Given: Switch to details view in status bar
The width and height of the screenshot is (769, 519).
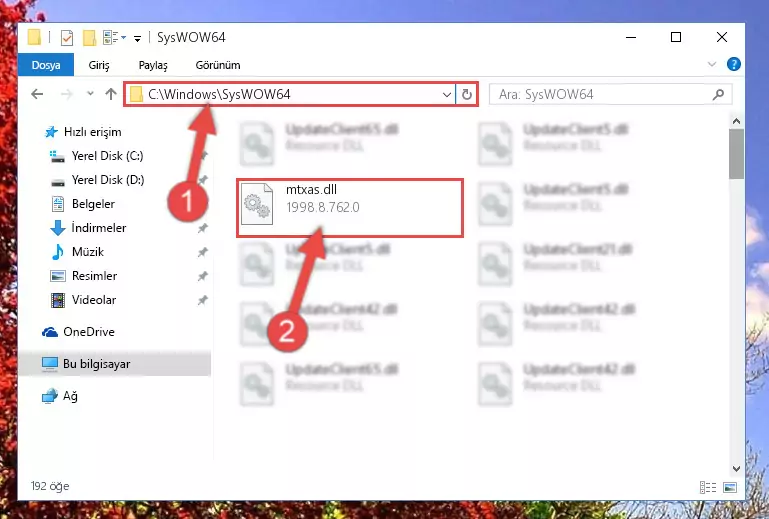Looking at the screenshot, I should tap(708, 487).
